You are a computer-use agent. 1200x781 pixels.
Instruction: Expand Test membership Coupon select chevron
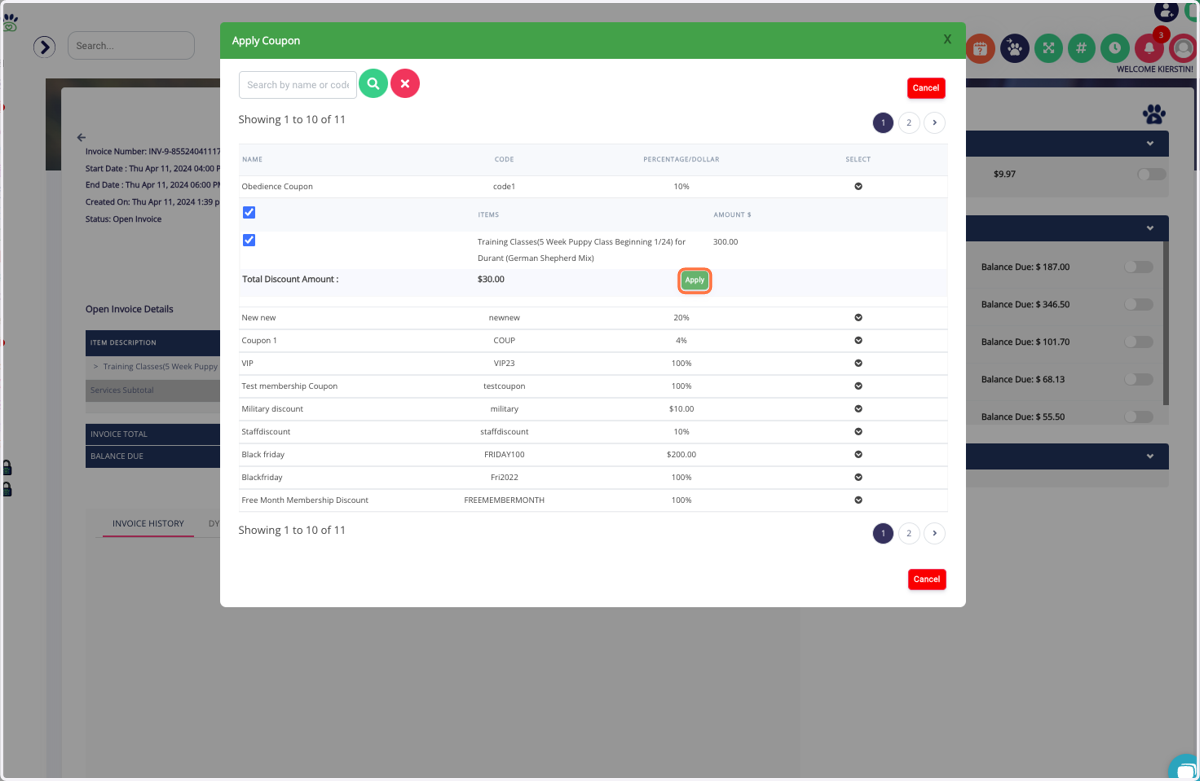click(858, 386)
